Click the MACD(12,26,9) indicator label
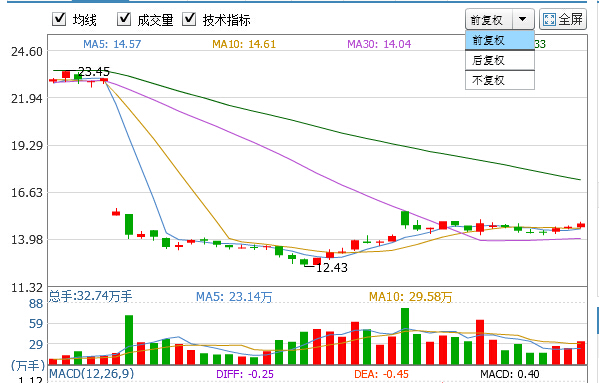The image size is (599, 383). pyautogui.click(x=92, y=373)
